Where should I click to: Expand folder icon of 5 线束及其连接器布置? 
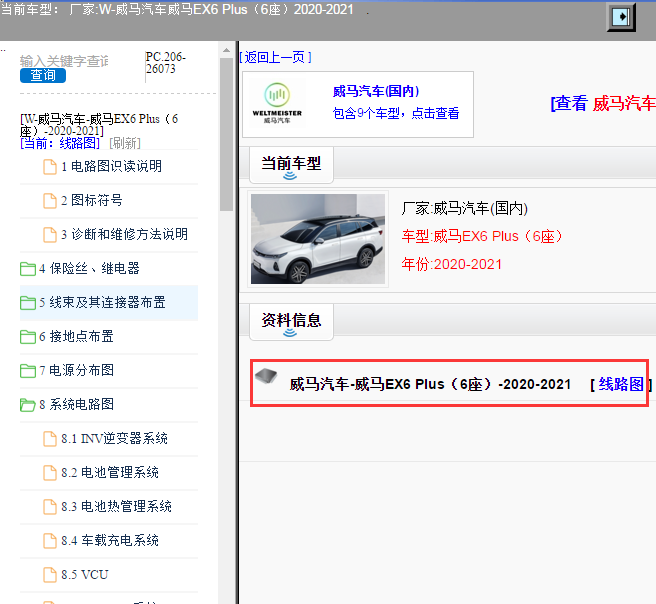28,303
